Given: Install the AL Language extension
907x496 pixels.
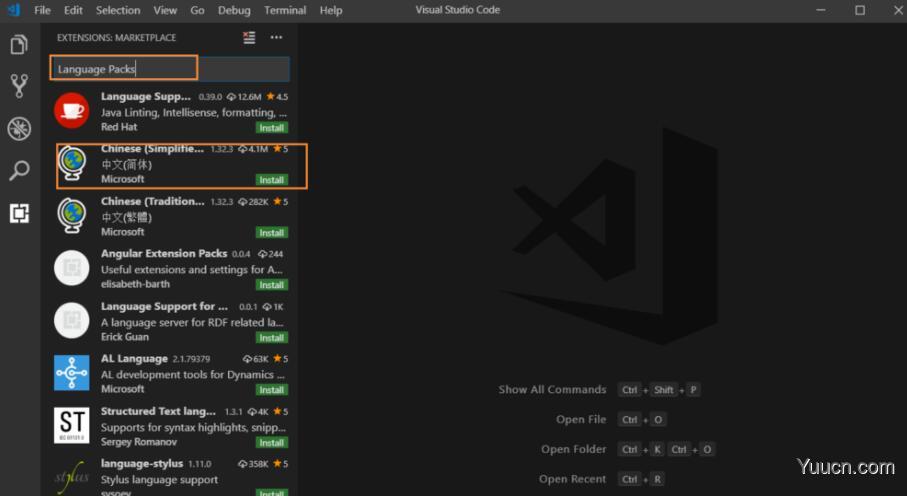Looking at the screenshot, I should click(x=271, y=390).
